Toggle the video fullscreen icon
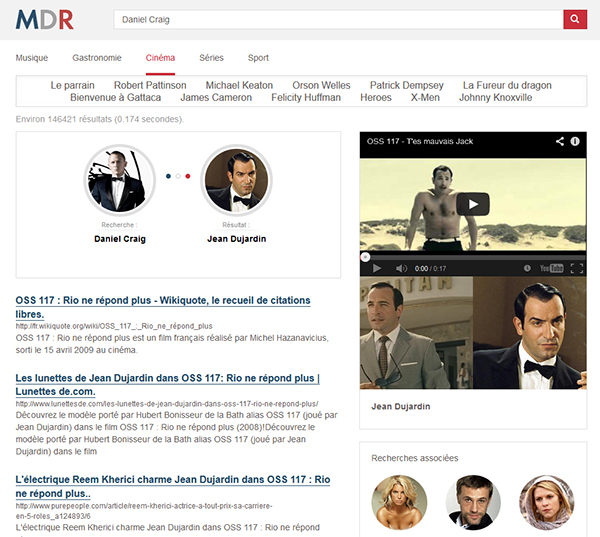 click(x=577, y=268)
